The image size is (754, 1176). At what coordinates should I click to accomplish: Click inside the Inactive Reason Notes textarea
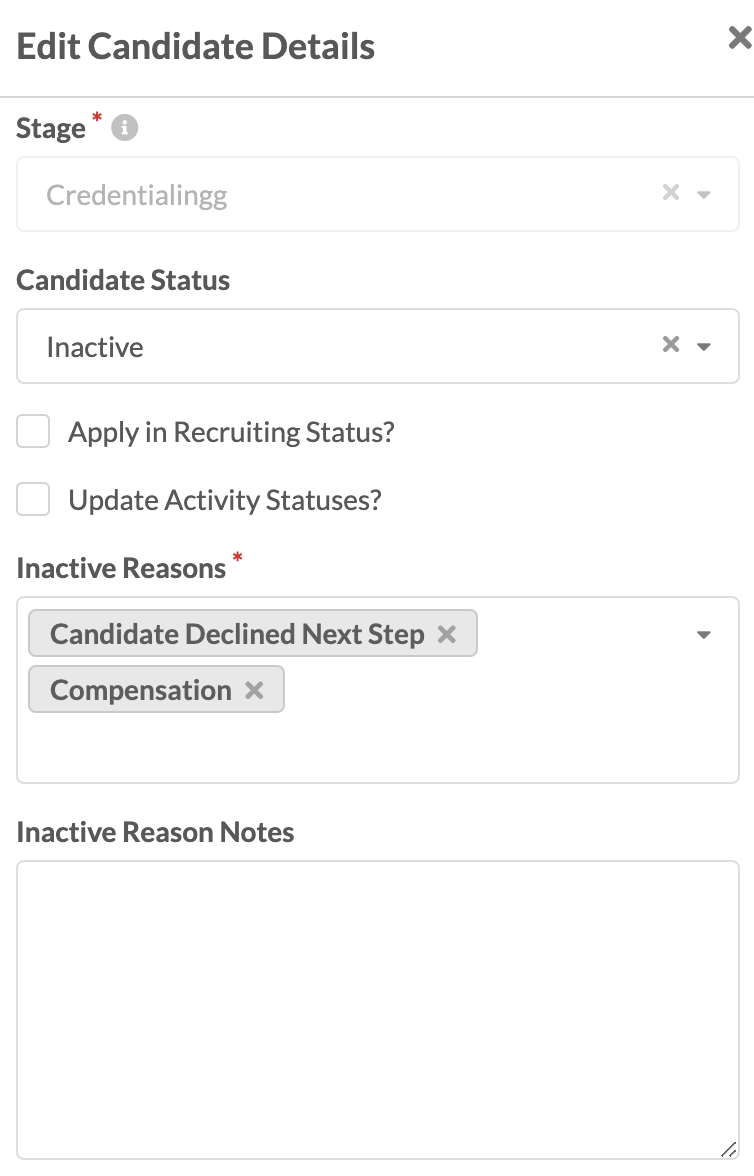point(377,1010)
